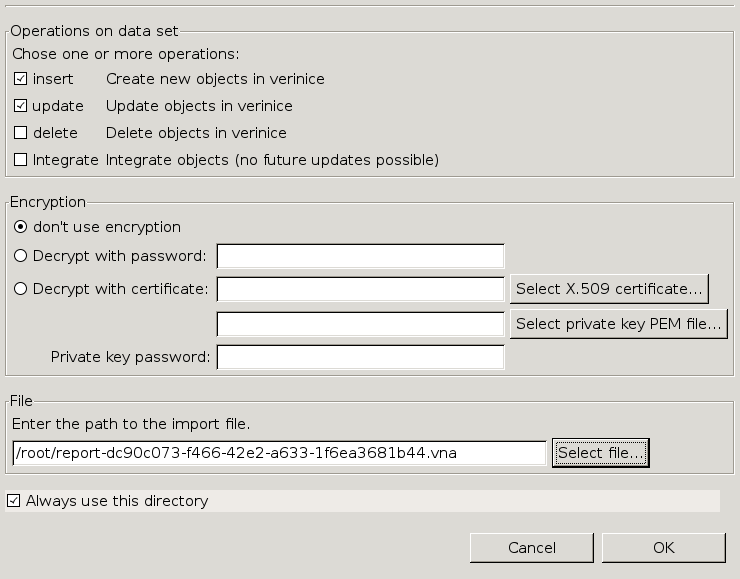Click the private key PEM path field

click(x=360, y=324)
